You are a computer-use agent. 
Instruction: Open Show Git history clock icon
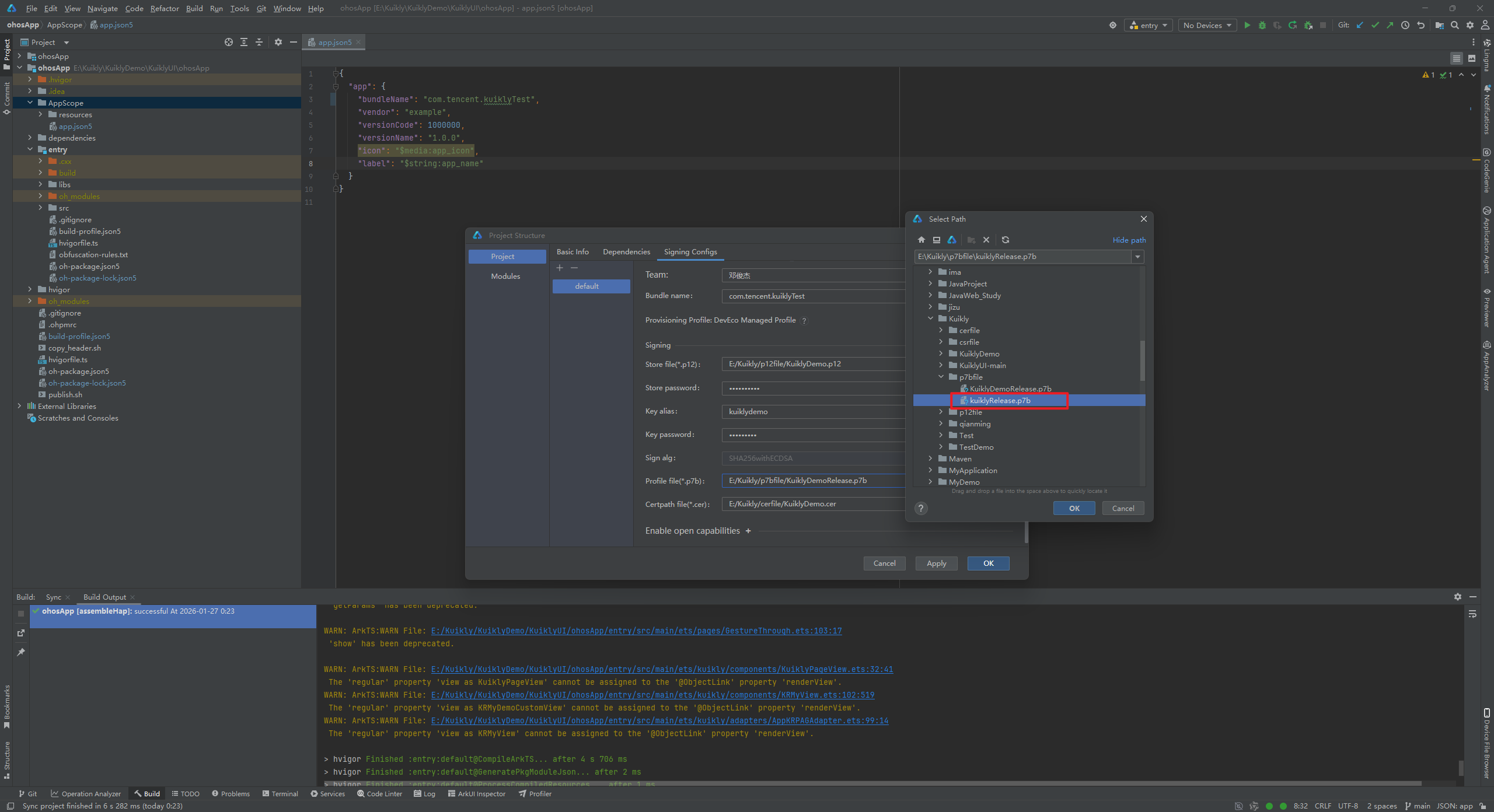click(1405, 25)
